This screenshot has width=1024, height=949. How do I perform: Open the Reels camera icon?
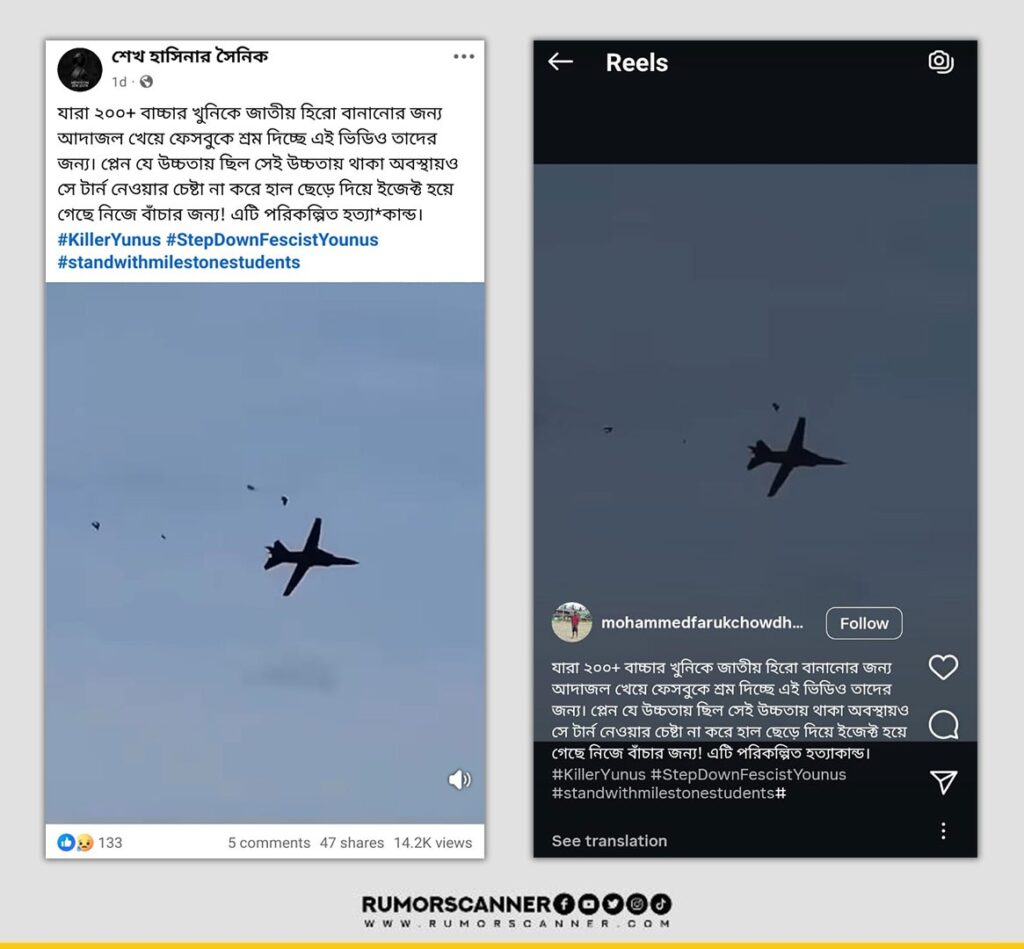click(x=941, y=61)
